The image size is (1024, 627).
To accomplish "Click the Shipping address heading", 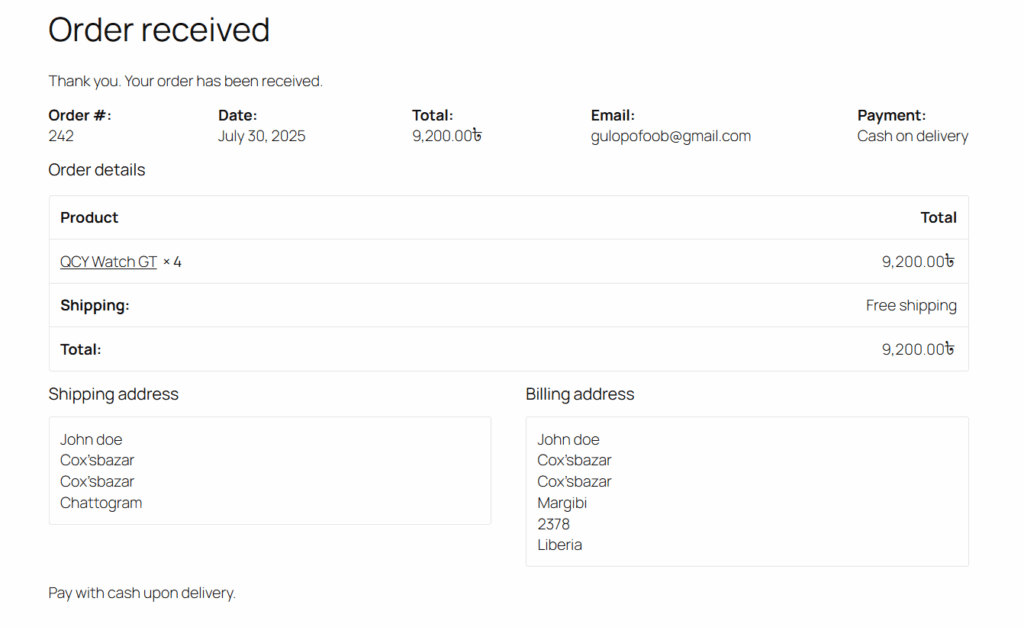I will coord(113,394).
